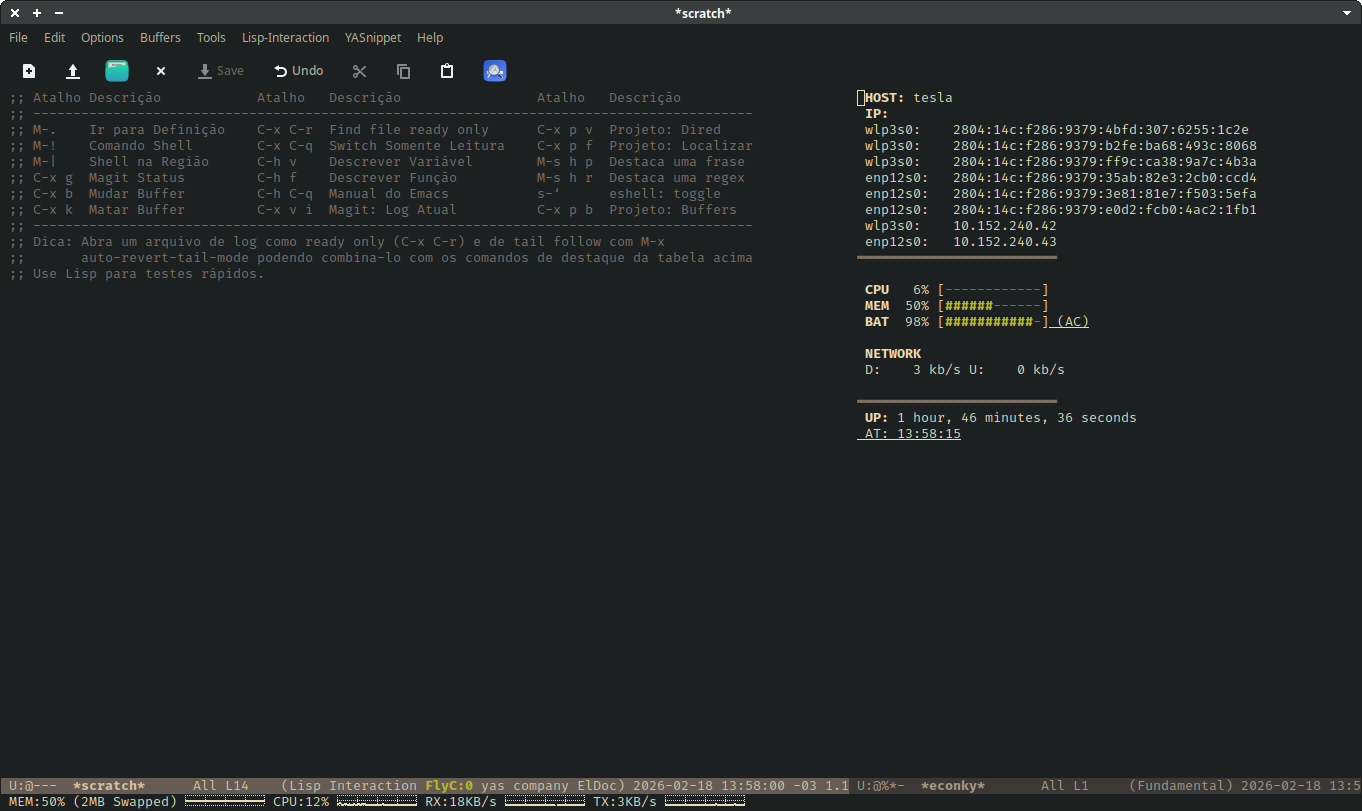The image size is (1362, 811).
Task: Click the Undo toolbar button
Action: click(x=299, y=71)
